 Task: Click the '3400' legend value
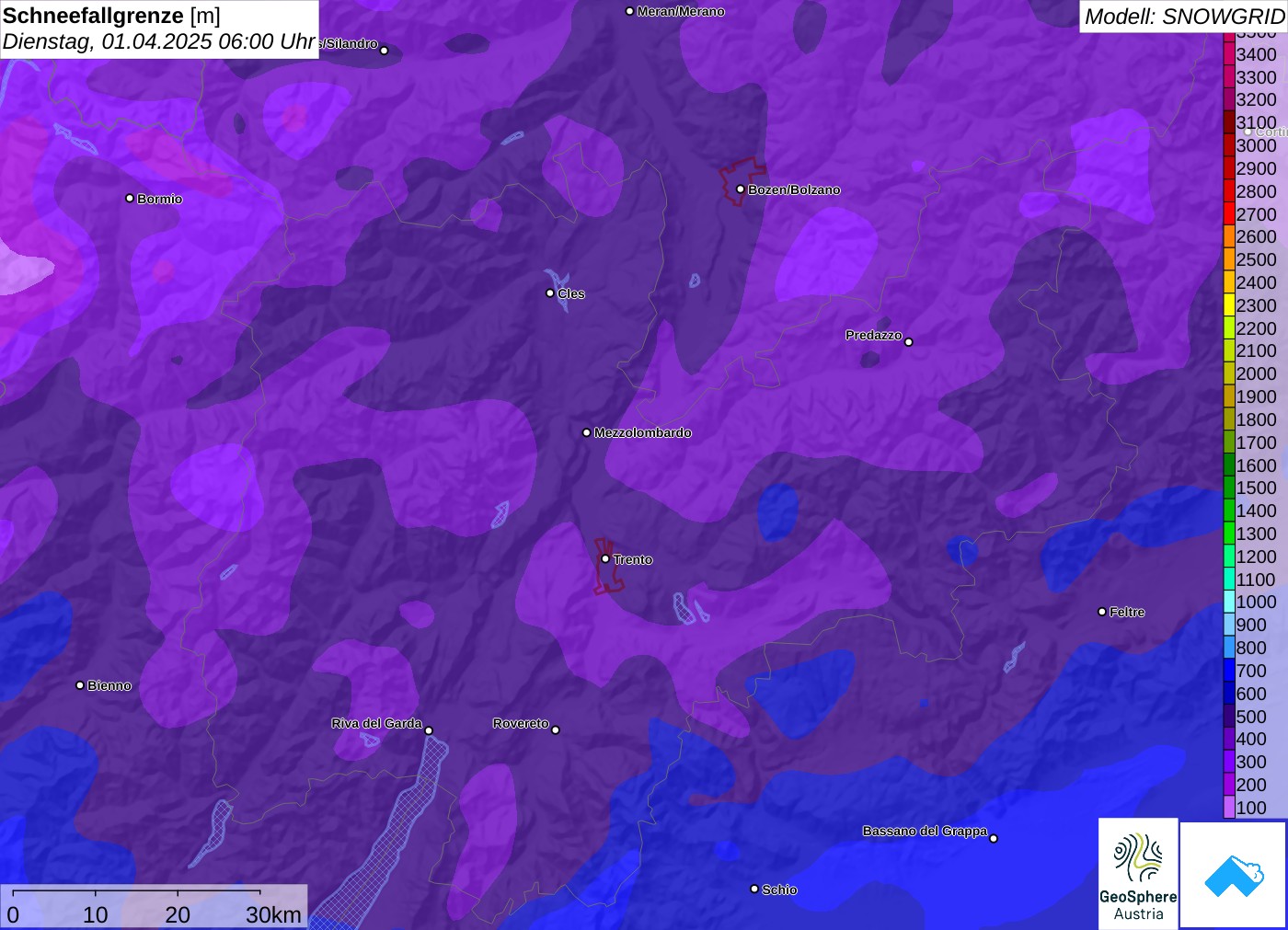point(1257,54)
